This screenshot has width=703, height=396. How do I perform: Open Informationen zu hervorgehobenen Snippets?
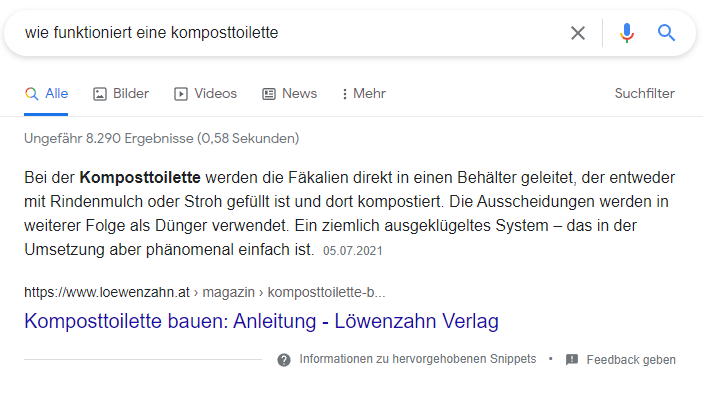(417, 359)
